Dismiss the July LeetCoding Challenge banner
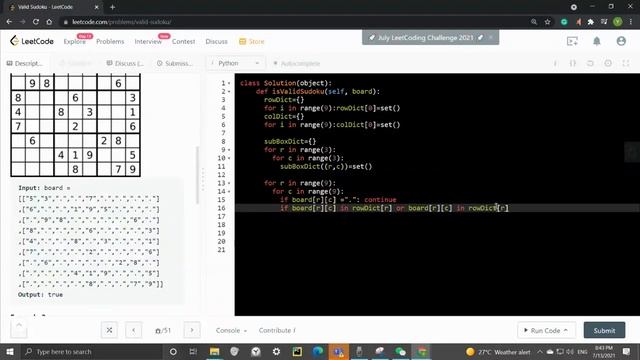This screenshot has height=360, width=640. point(491,37)
